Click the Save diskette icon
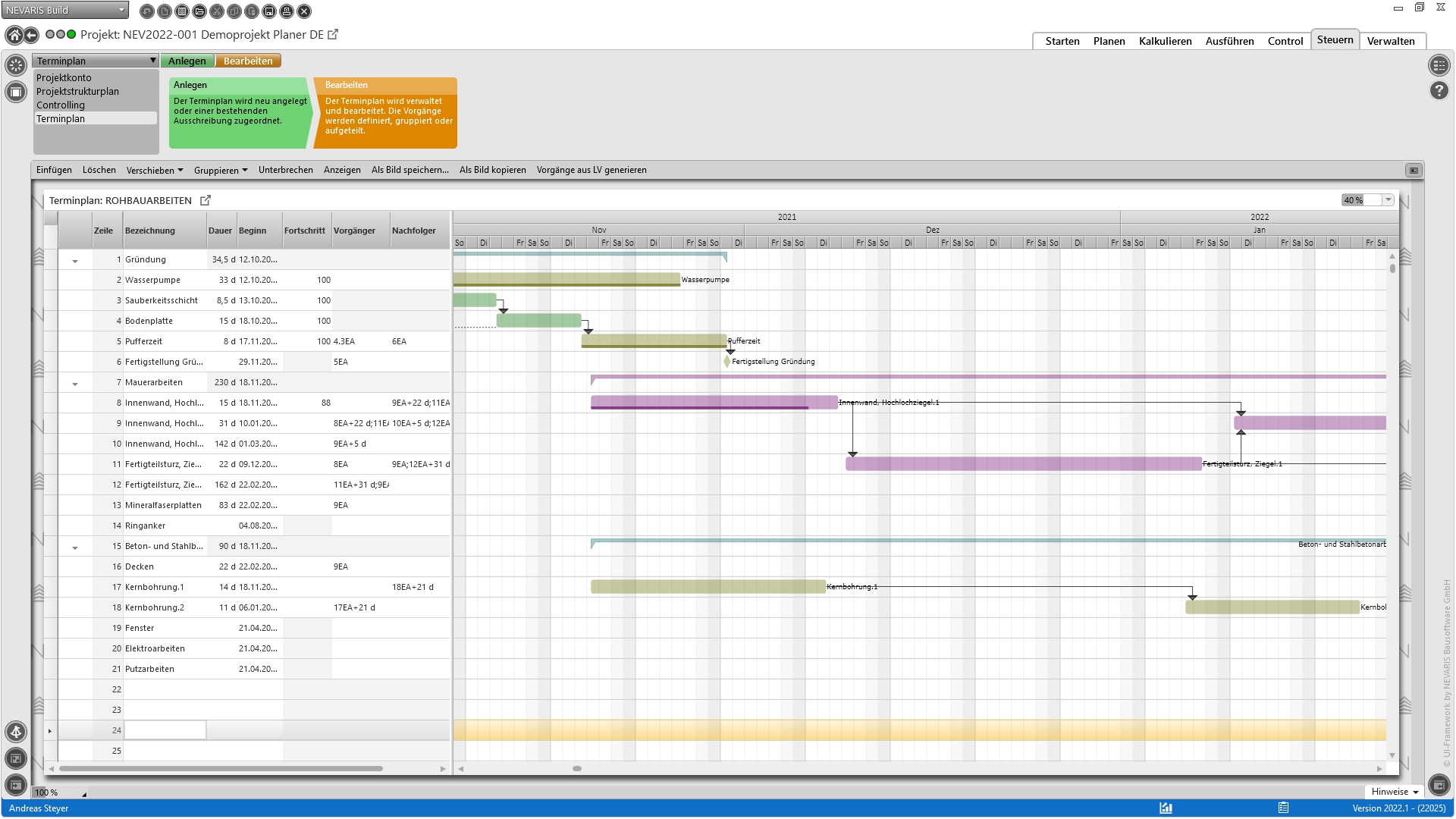 coord(269,11)
